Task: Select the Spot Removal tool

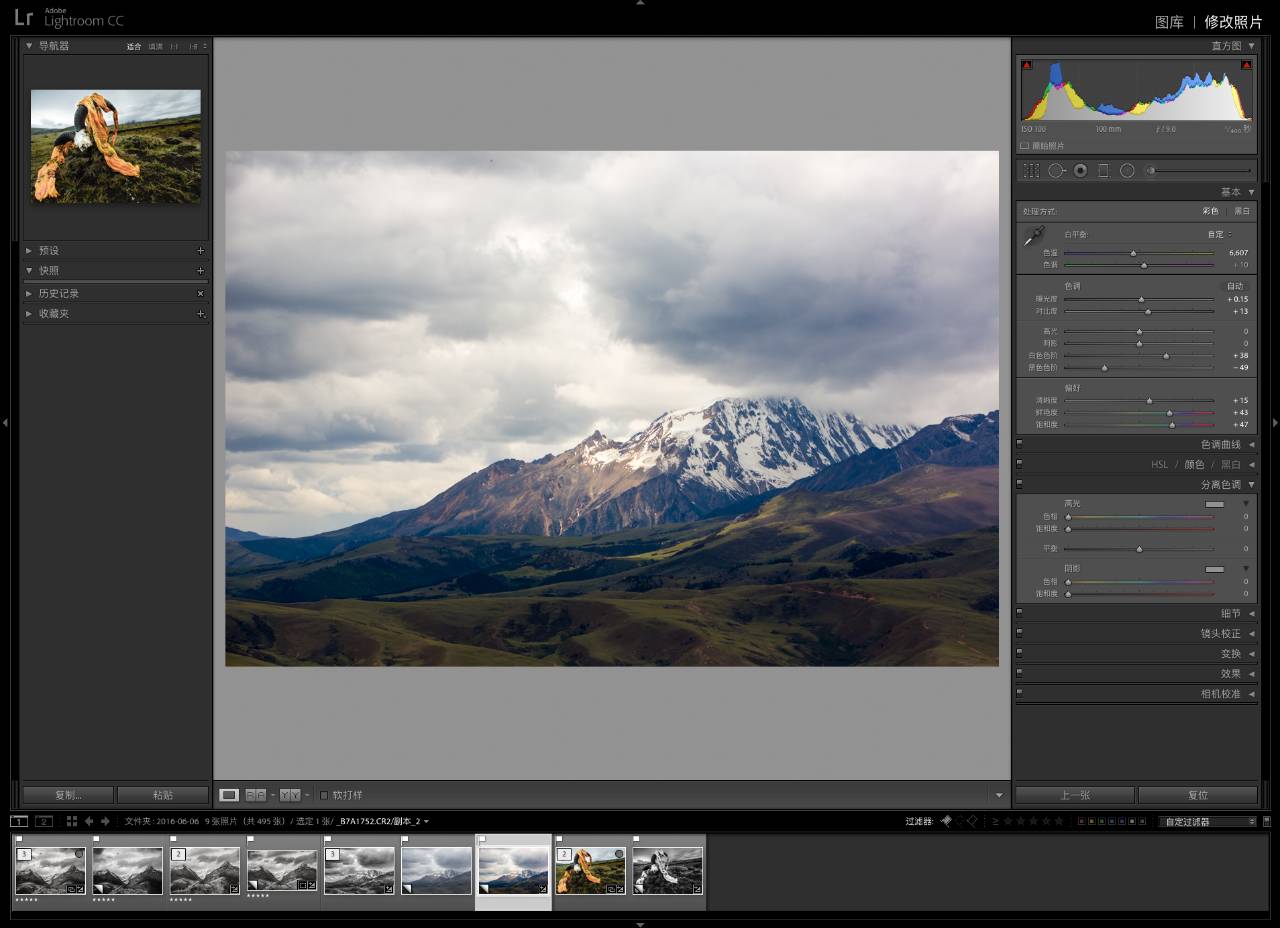Action: (x=1056, y=171)
